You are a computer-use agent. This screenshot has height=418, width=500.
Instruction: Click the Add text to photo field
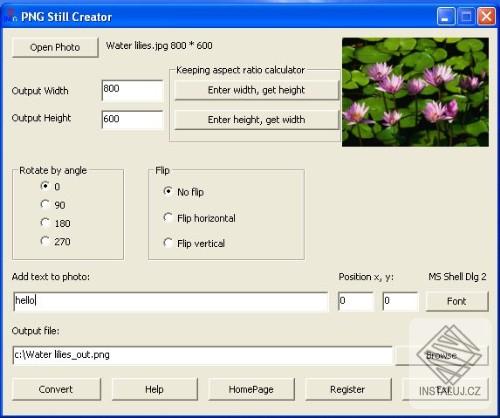click(x=171, y=301)
